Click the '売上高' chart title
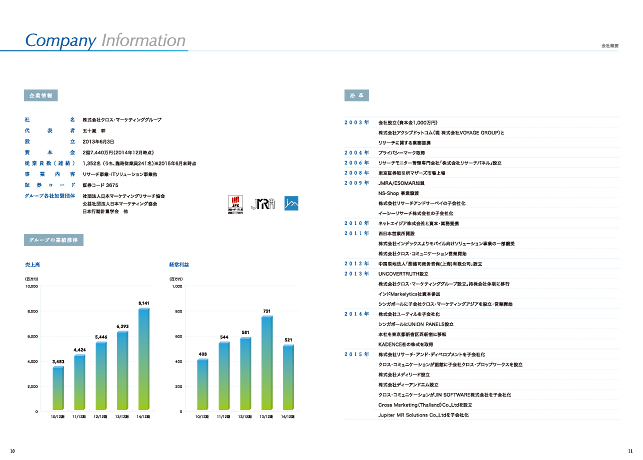The height and width of the screenshot is (460, 643). pos(32,264)
